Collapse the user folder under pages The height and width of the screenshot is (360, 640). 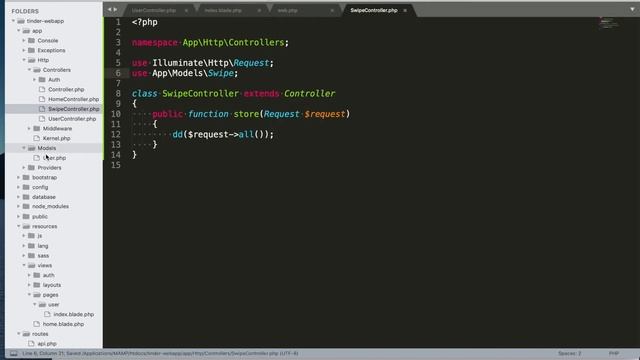click(35, 304)
